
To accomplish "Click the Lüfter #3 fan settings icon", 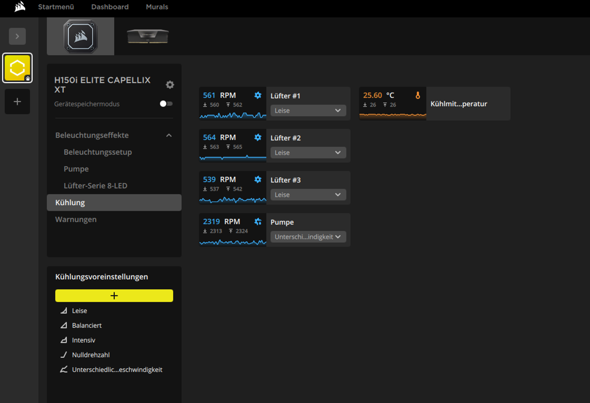I will pyautogui.click(x=258, y=179).
